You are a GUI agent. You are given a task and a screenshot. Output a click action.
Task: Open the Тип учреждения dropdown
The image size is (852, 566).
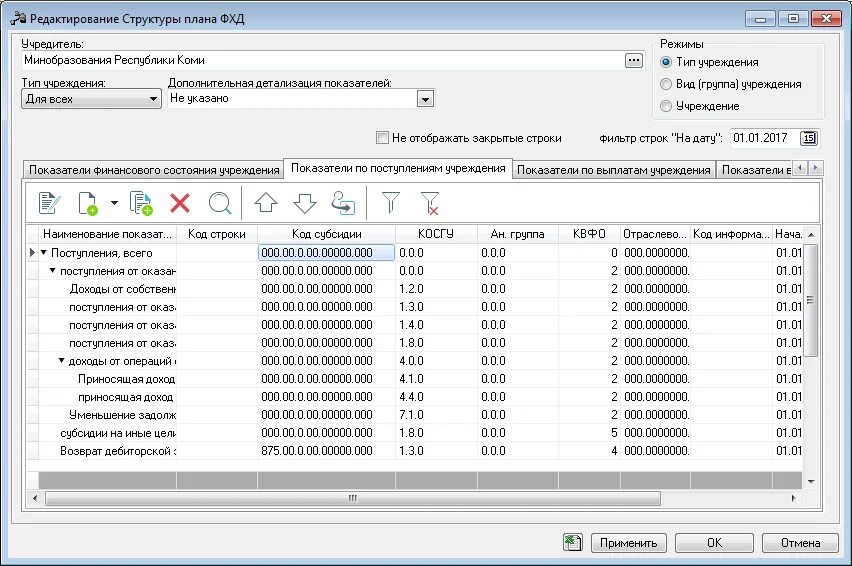pyautogui.click(x=91, y=99)
